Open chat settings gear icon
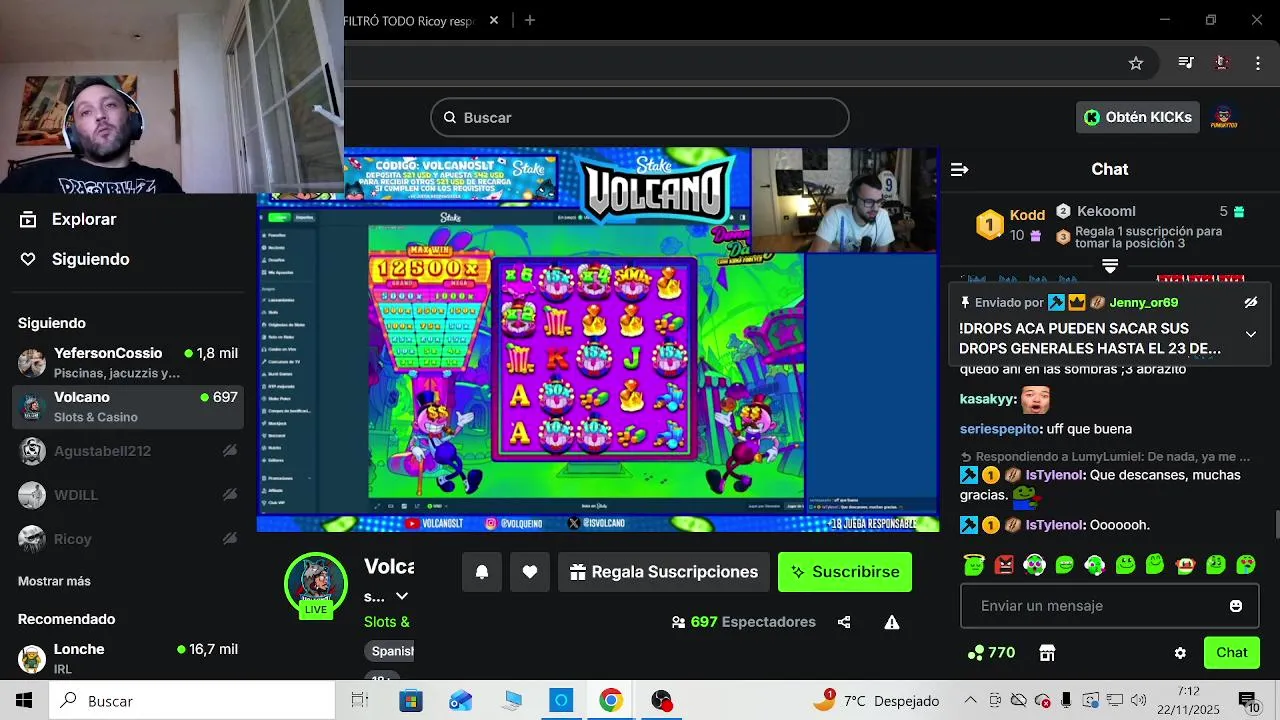 click(x=1180, y=653)
